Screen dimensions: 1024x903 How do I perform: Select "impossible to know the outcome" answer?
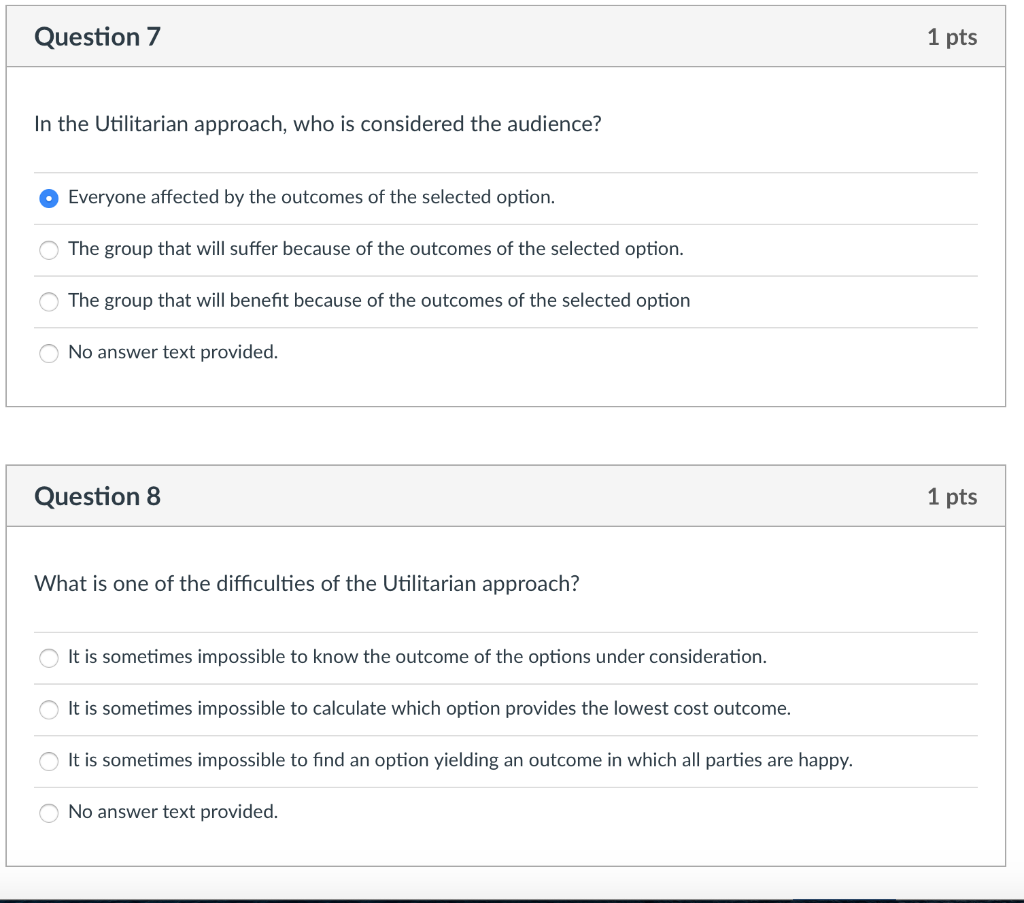point(49,658)
